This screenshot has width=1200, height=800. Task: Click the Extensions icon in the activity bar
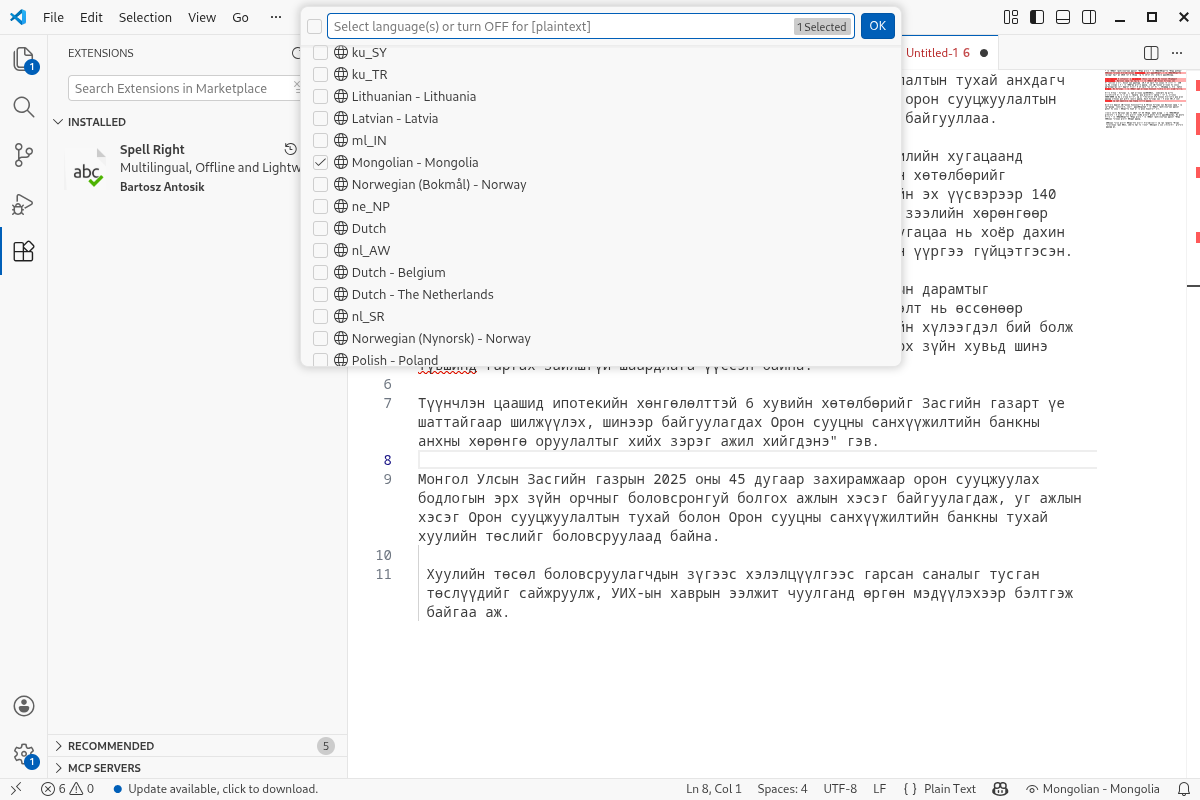point(24,251)
